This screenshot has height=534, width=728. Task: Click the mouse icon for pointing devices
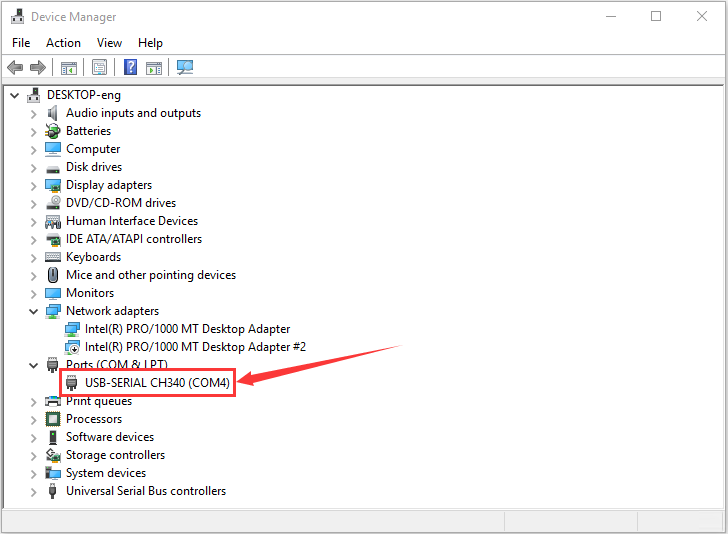point(53,275)
